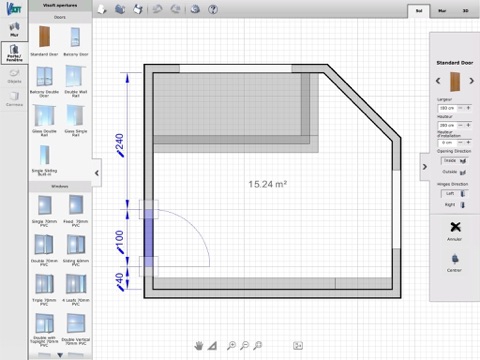Edit the 40 dimension label

119,282
